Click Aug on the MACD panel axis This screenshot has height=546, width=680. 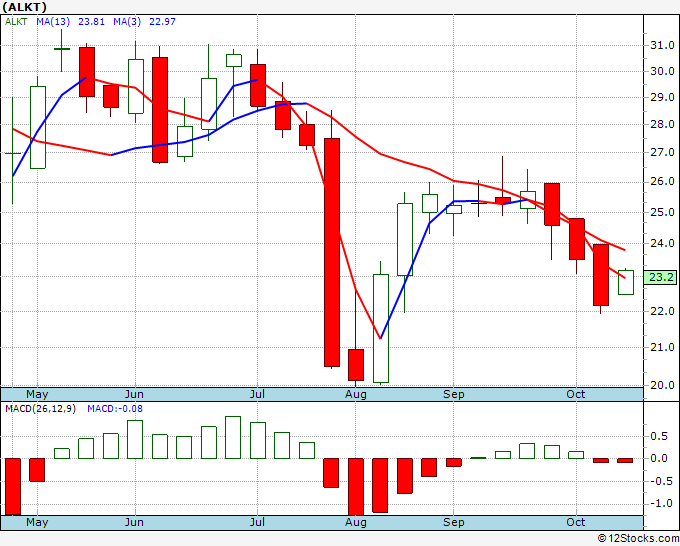click(x=356, y=523)
